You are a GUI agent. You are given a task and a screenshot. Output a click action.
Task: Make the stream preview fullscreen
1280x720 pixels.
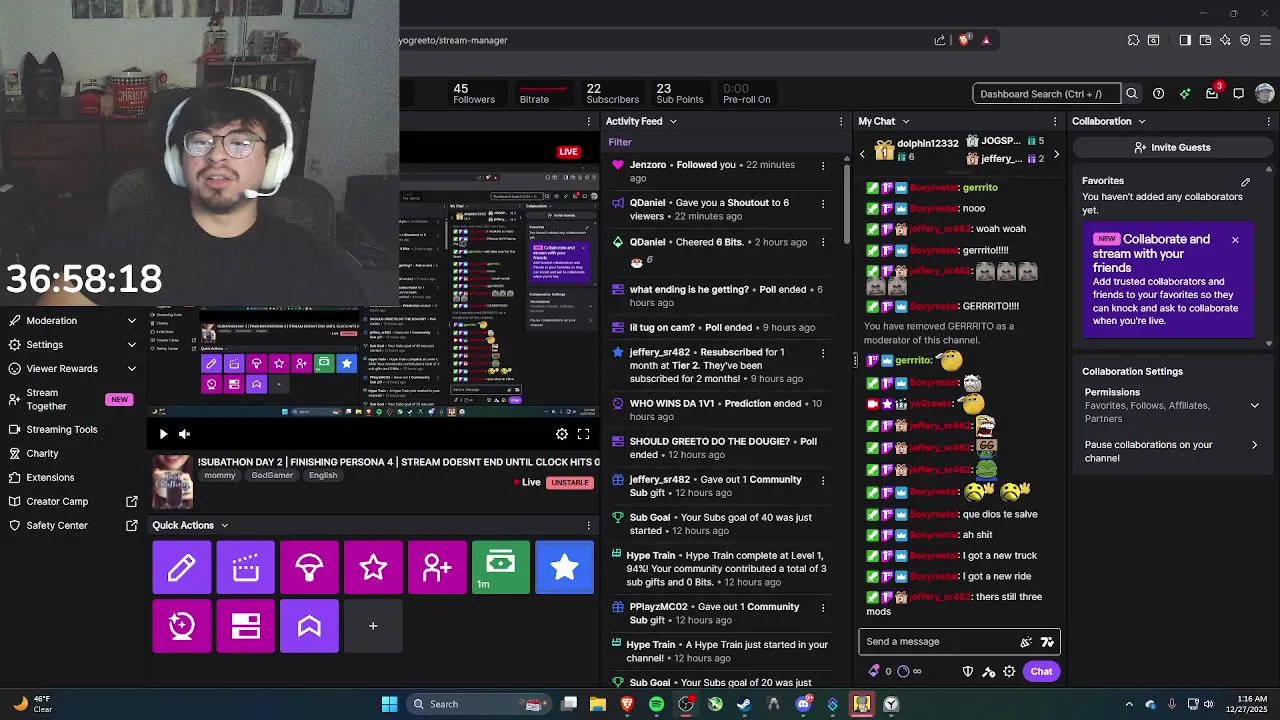point(583,434)
